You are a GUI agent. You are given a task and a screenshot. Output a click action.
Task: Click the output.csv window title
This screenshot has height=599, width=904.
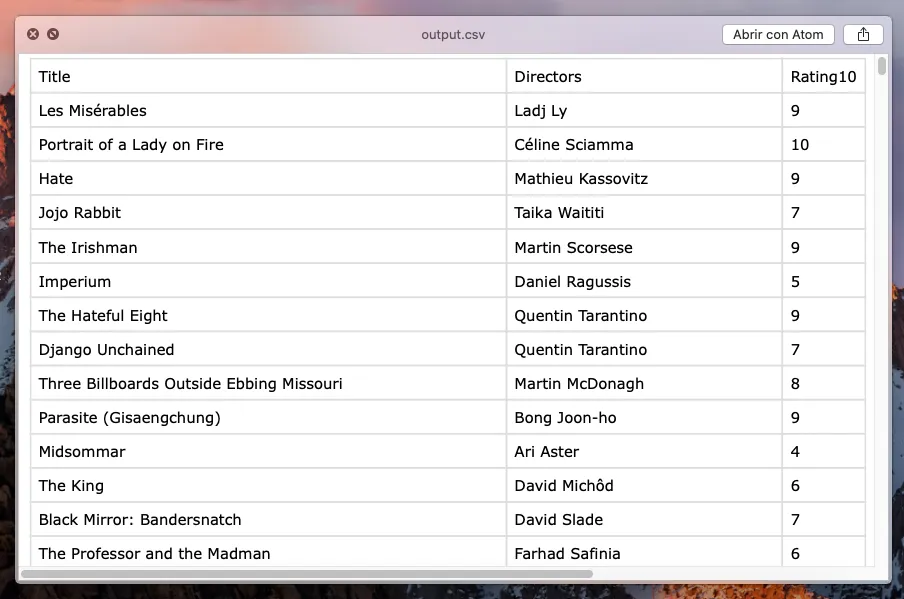click(x=453, y=35)
